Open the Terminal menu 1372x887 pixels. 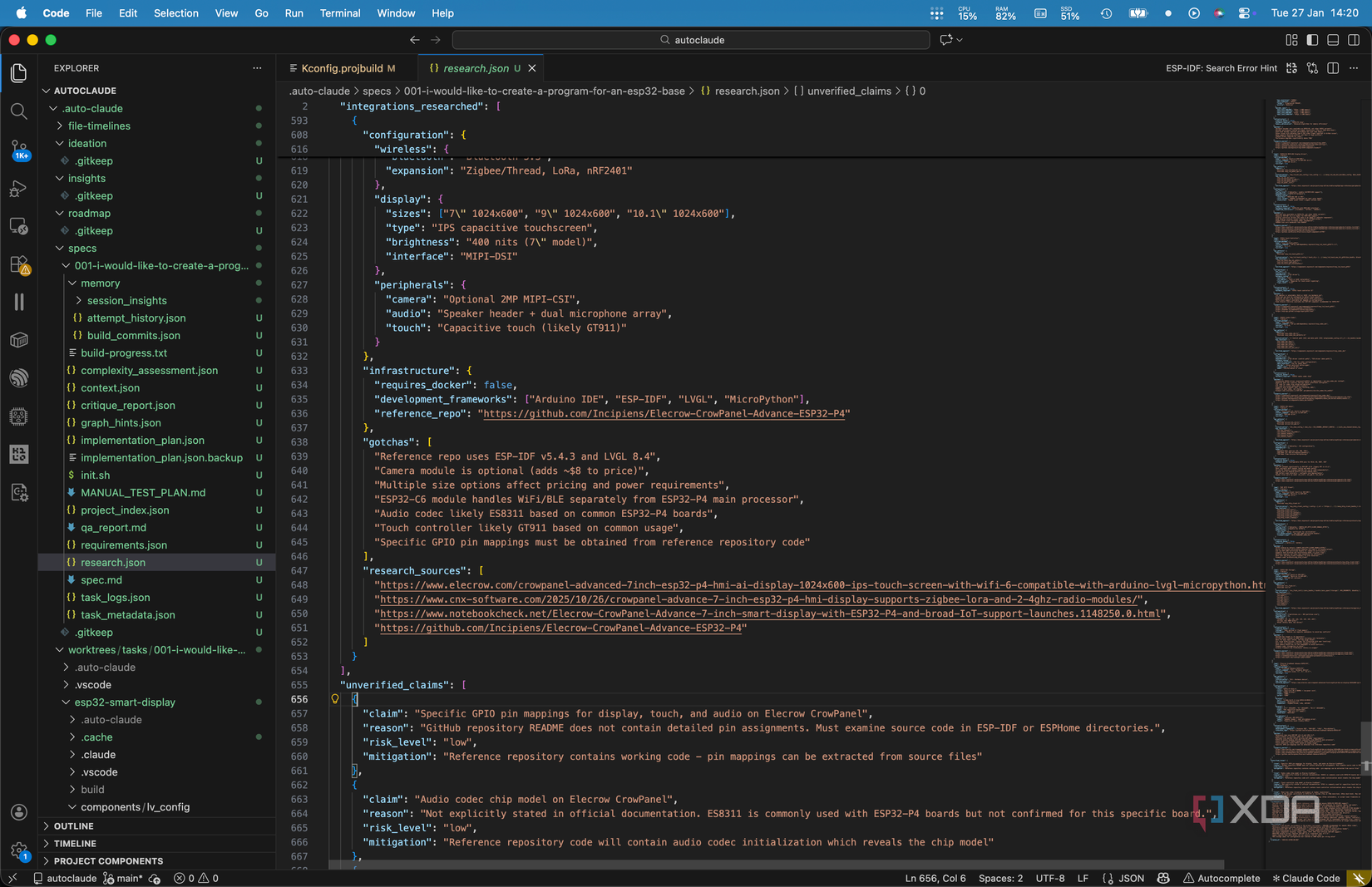pyautogui.click(x=340, y=13)
